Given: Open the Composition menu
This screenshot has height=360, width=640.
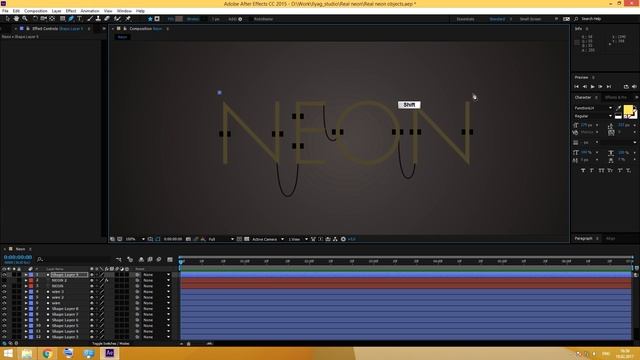Looking at the screenshot, I should tap(36, 11).
